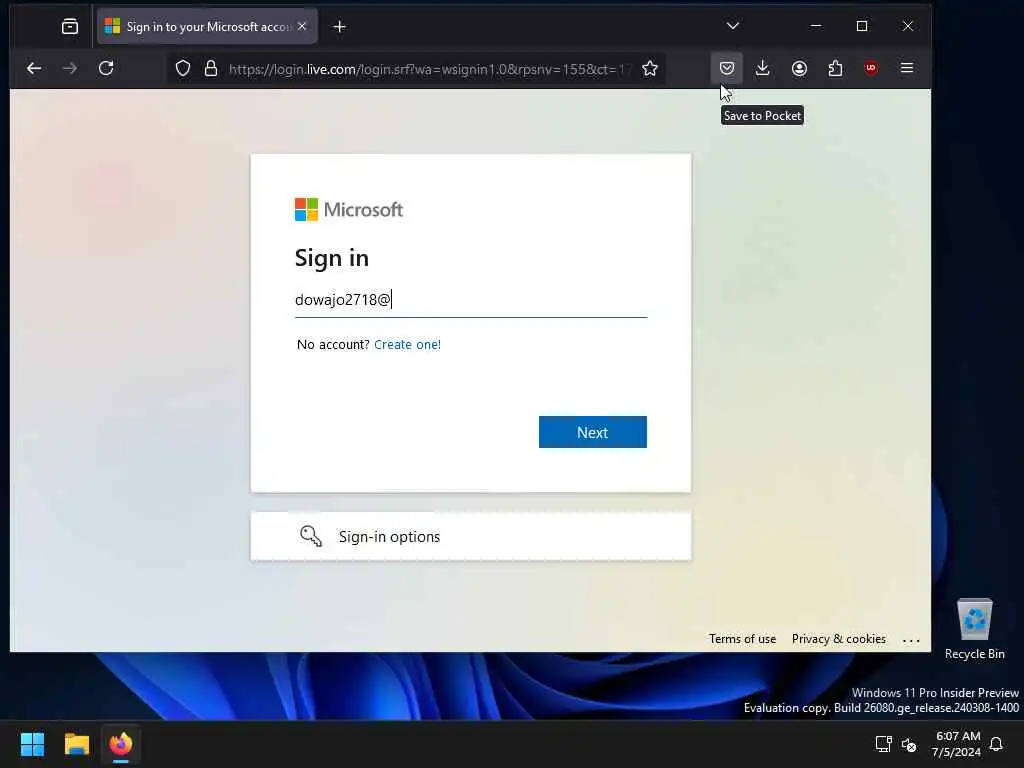
Task: Open the 6:07 AM clock and calendar
Action: pos(957,744)
